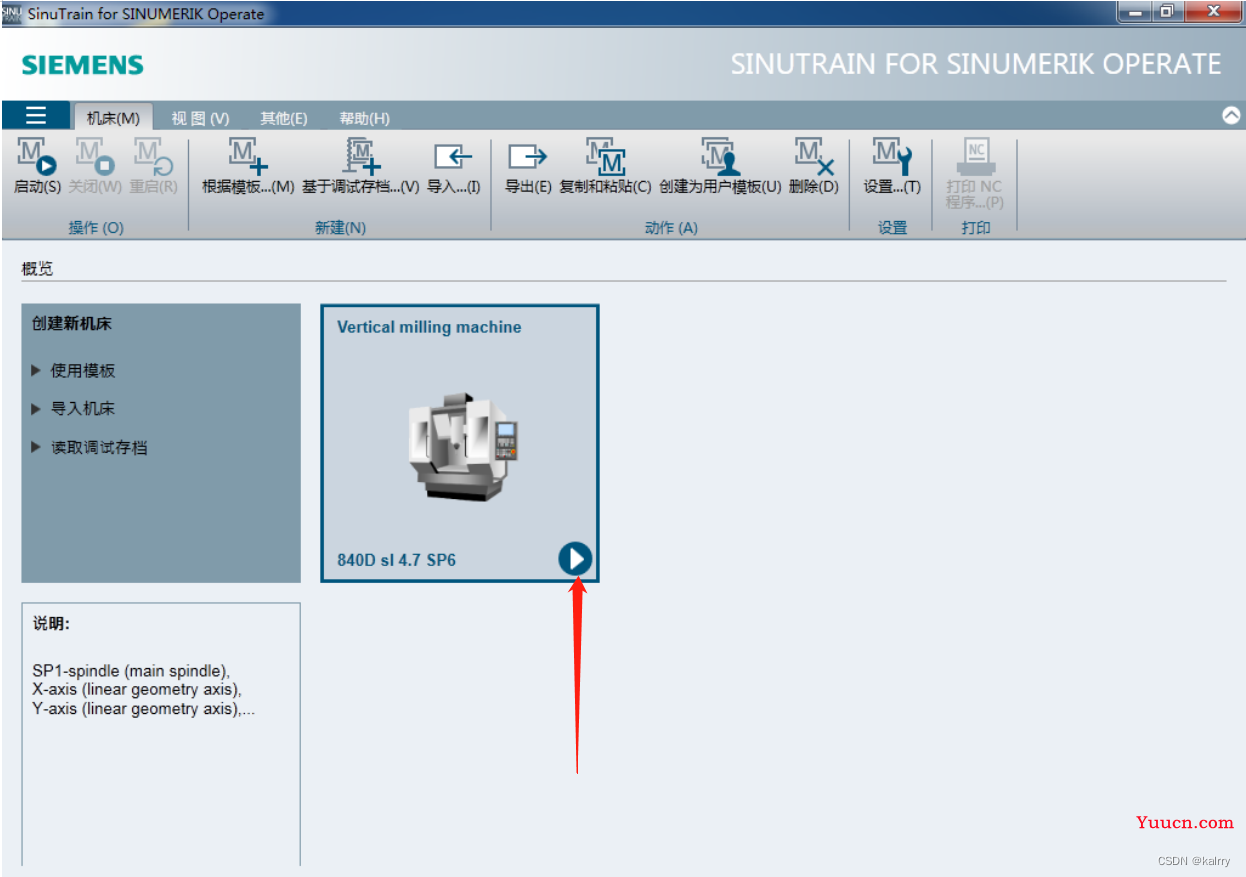Select 创建为用户模板(U) icon

click(719, 158)
